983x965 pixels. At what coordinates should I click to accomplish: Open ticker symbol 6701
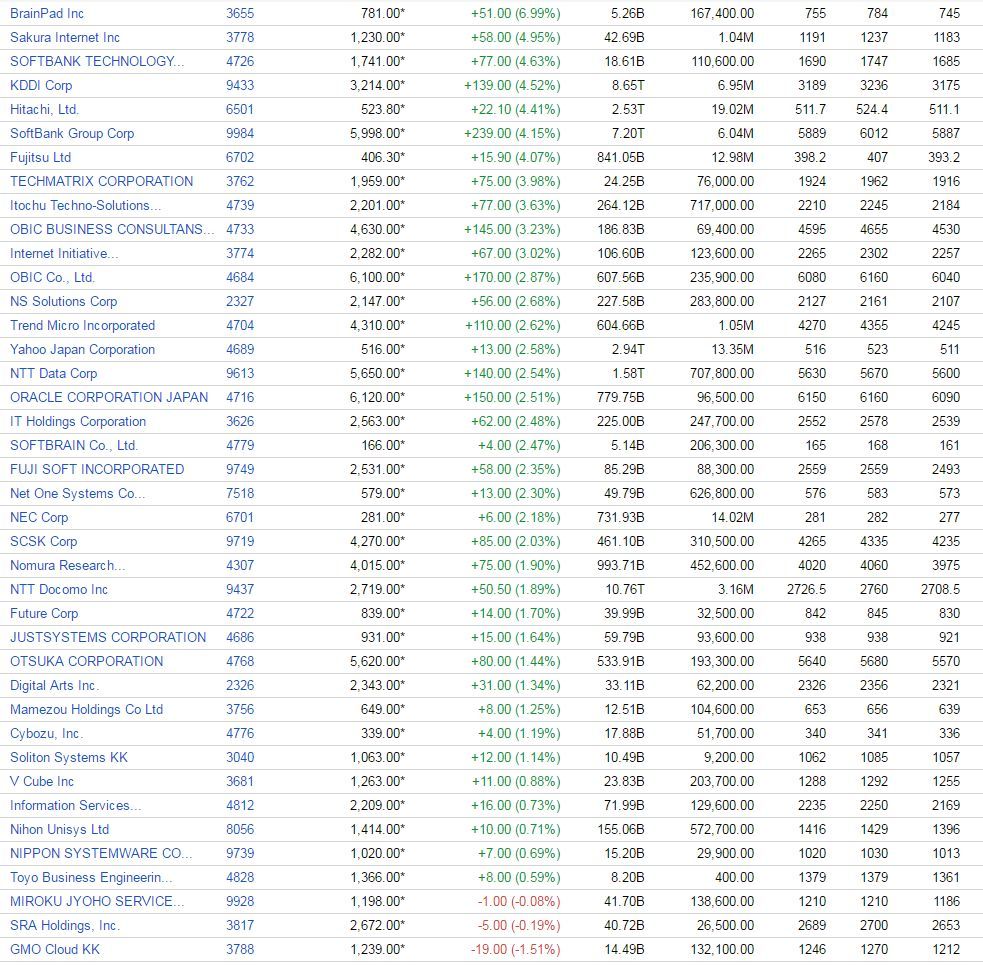(240, 517)
